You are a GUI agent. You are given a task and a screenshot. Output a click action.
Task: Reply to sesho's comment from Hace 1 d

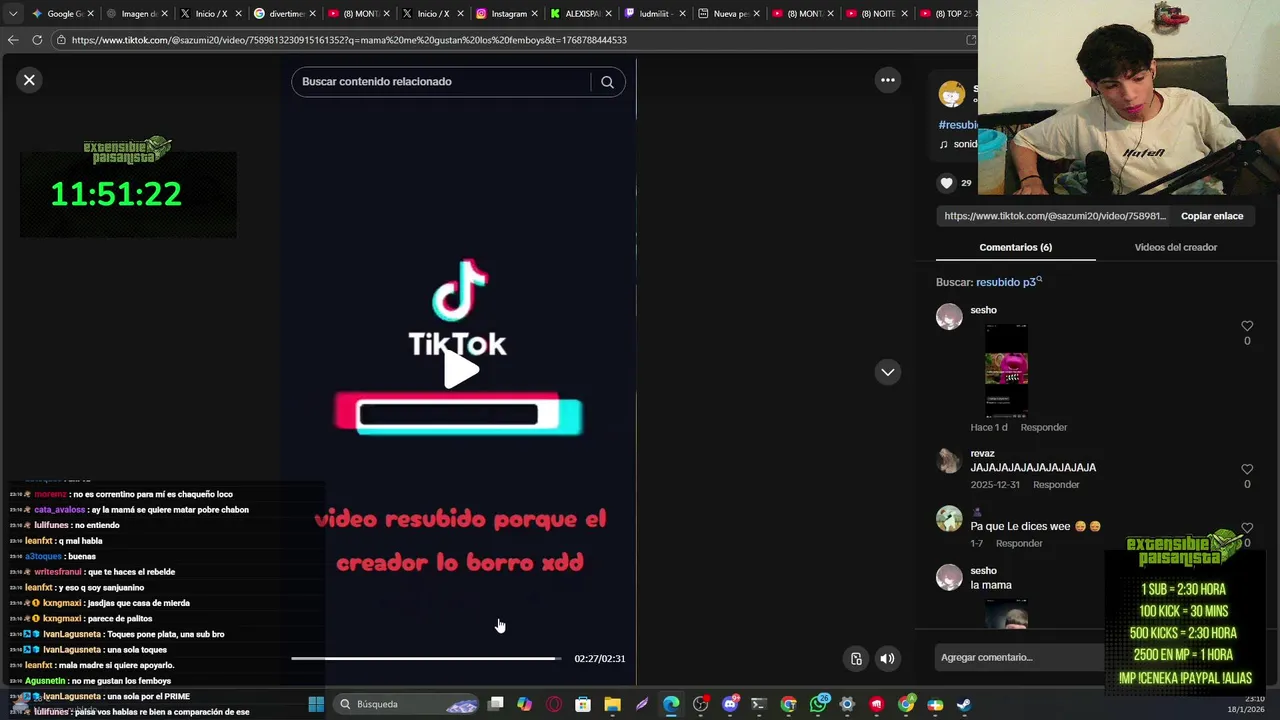pyautogui.click(x=1043, y=427)
